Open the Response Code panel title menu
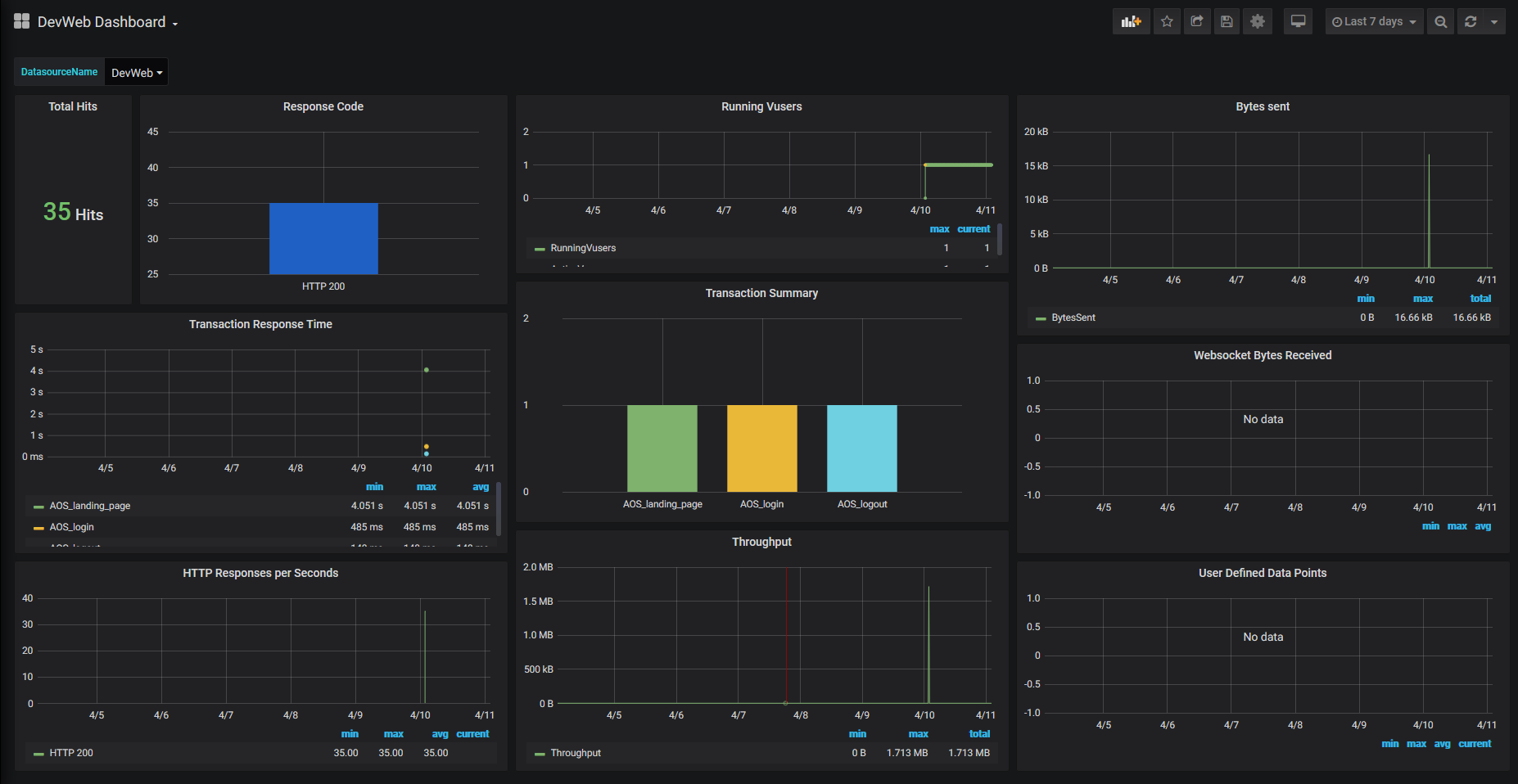Viewport: 1518px width, 784px height. pos(323,106)
